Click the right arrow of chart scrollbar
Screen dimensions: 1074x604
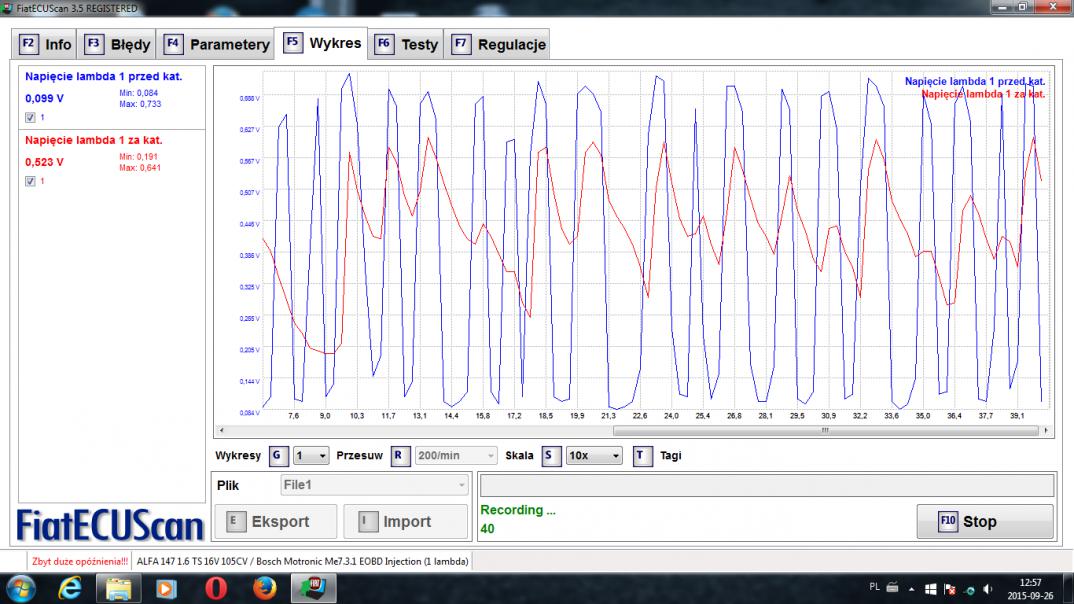pos(1046,431)
